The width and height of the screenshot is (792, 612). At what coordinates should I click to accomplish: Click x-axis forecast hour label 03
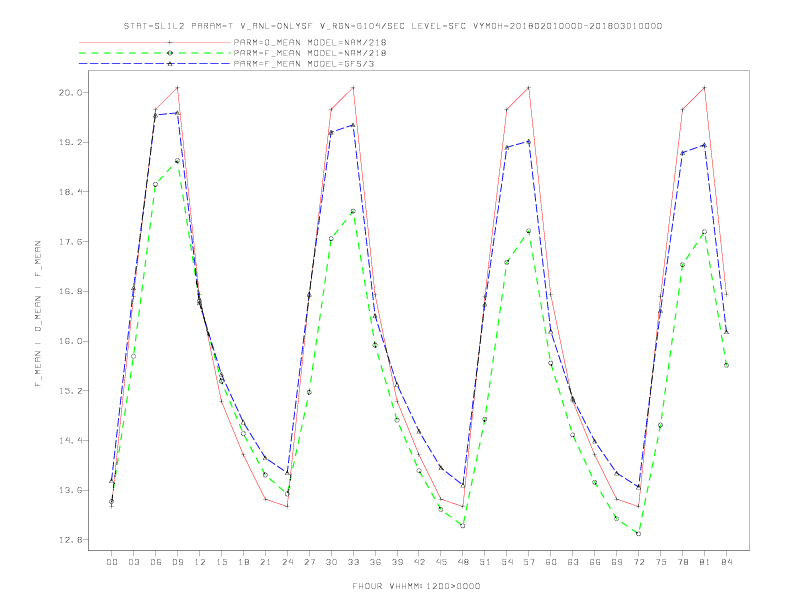pos(134,562)
